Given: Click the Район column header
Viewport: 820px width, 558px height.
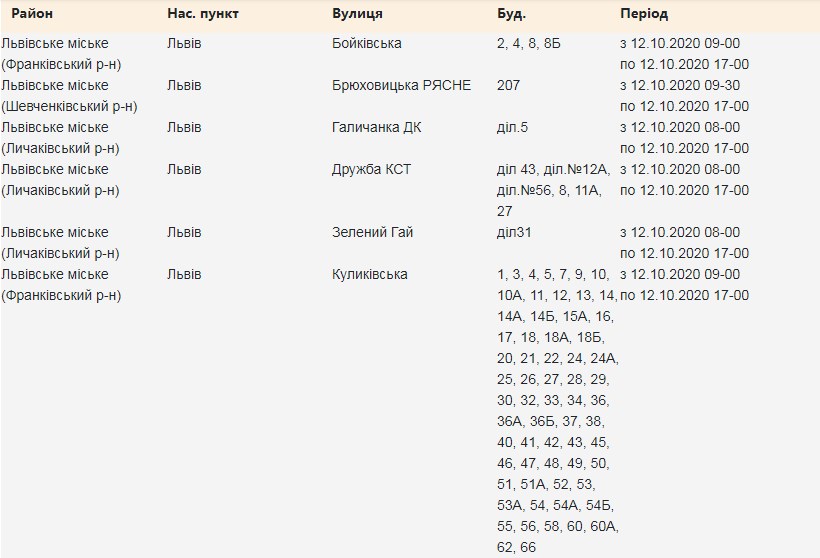Looking at the screenshot, I should point(32,14).
